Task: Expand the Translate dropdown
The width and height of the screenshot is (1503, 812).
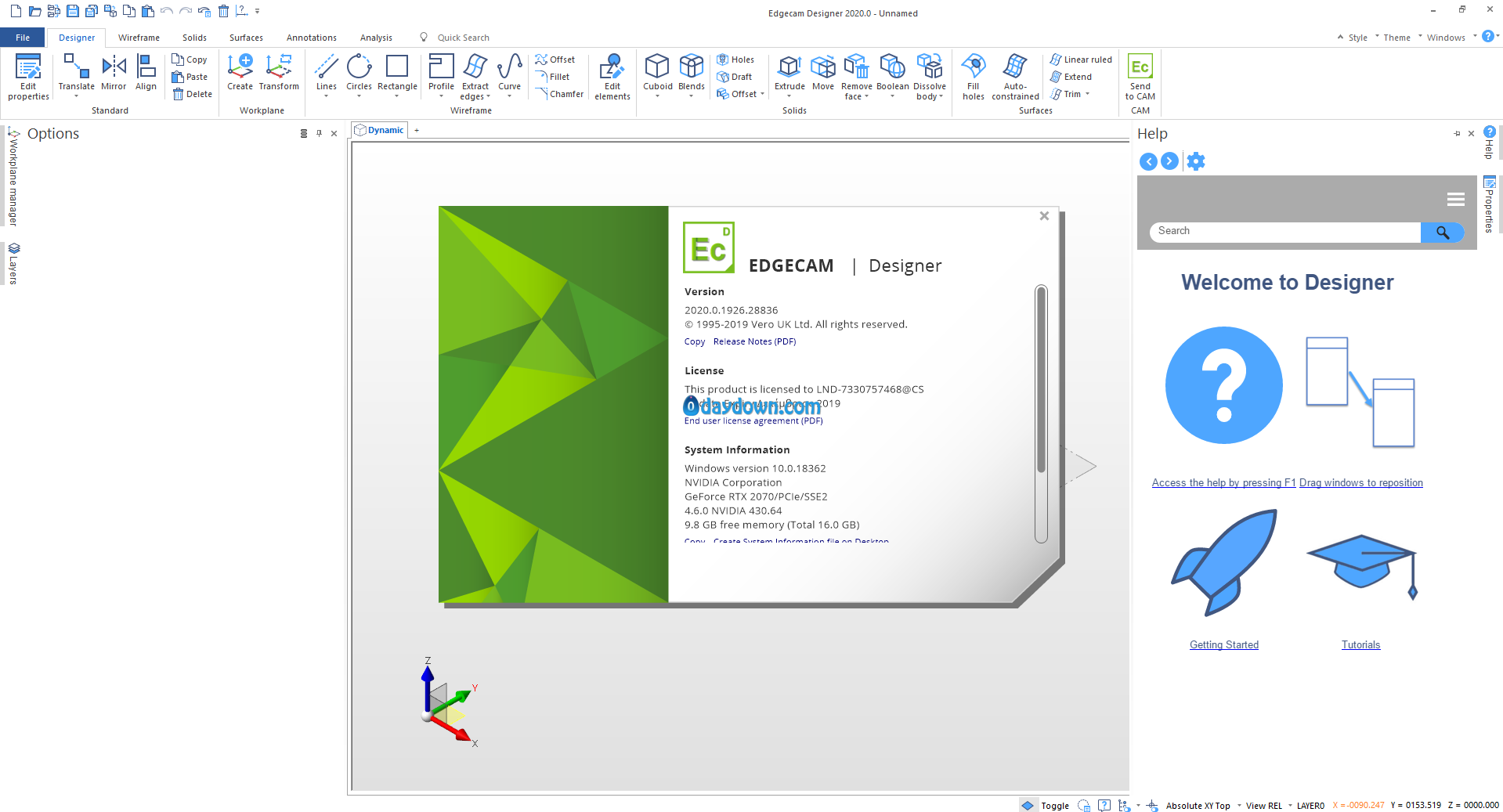Action: coord(76,96)
